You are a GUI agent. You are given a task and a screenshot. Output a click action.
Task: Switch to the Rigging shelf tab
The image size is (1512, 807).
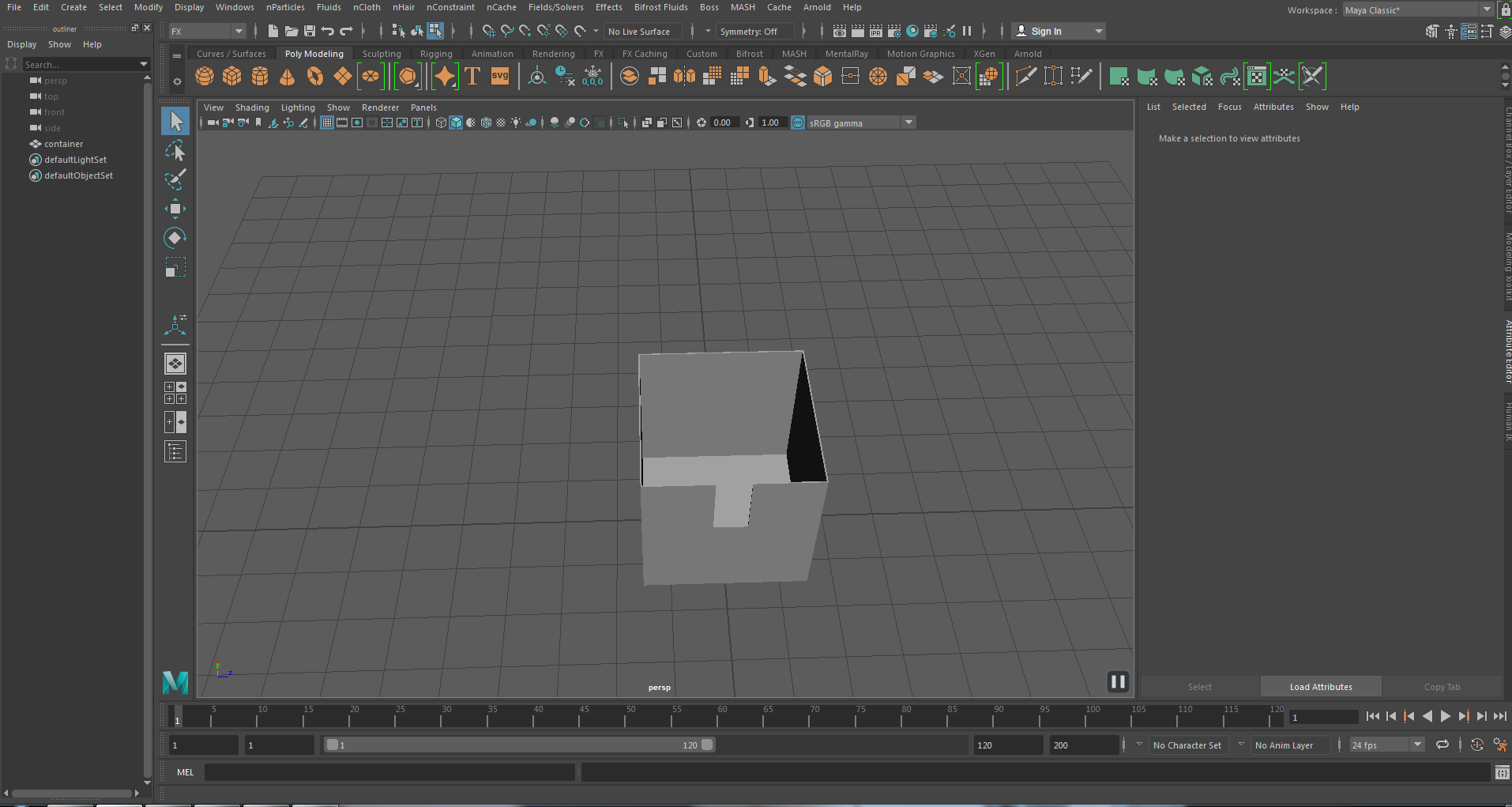pos(436,54)
